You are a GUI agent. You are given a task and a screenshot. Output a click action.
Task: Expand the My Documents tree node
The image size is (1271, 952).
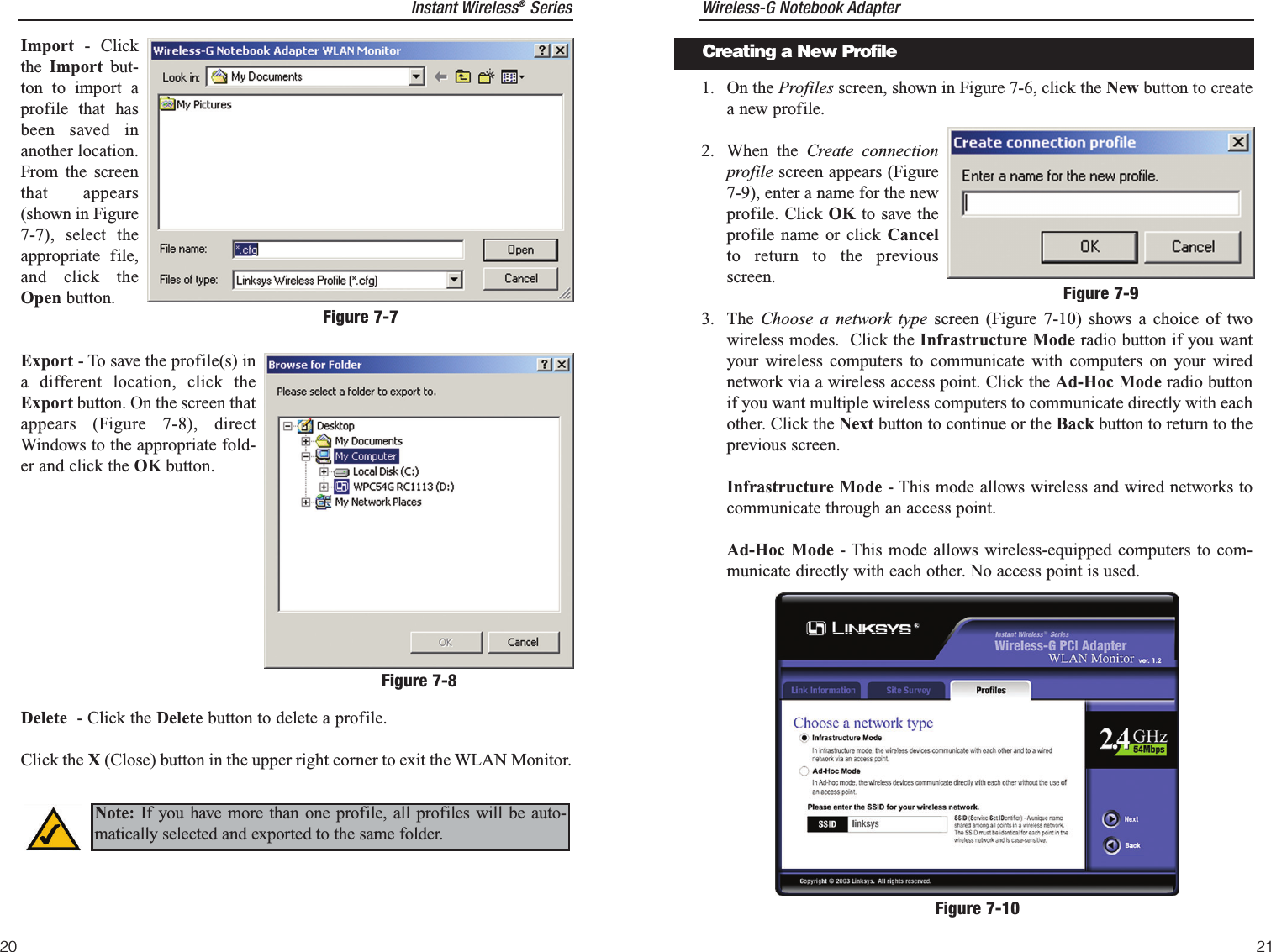306,441
